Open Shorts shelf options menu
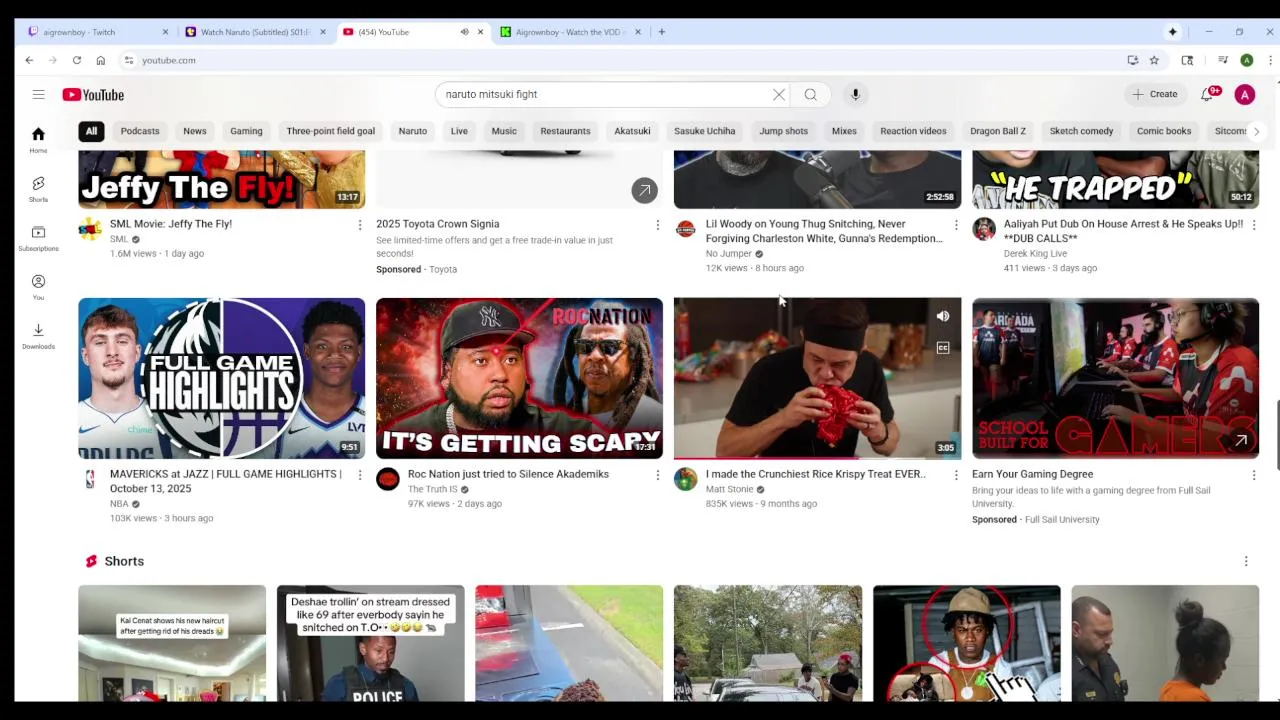The image size is (1280, 720). click(1246, 561)
